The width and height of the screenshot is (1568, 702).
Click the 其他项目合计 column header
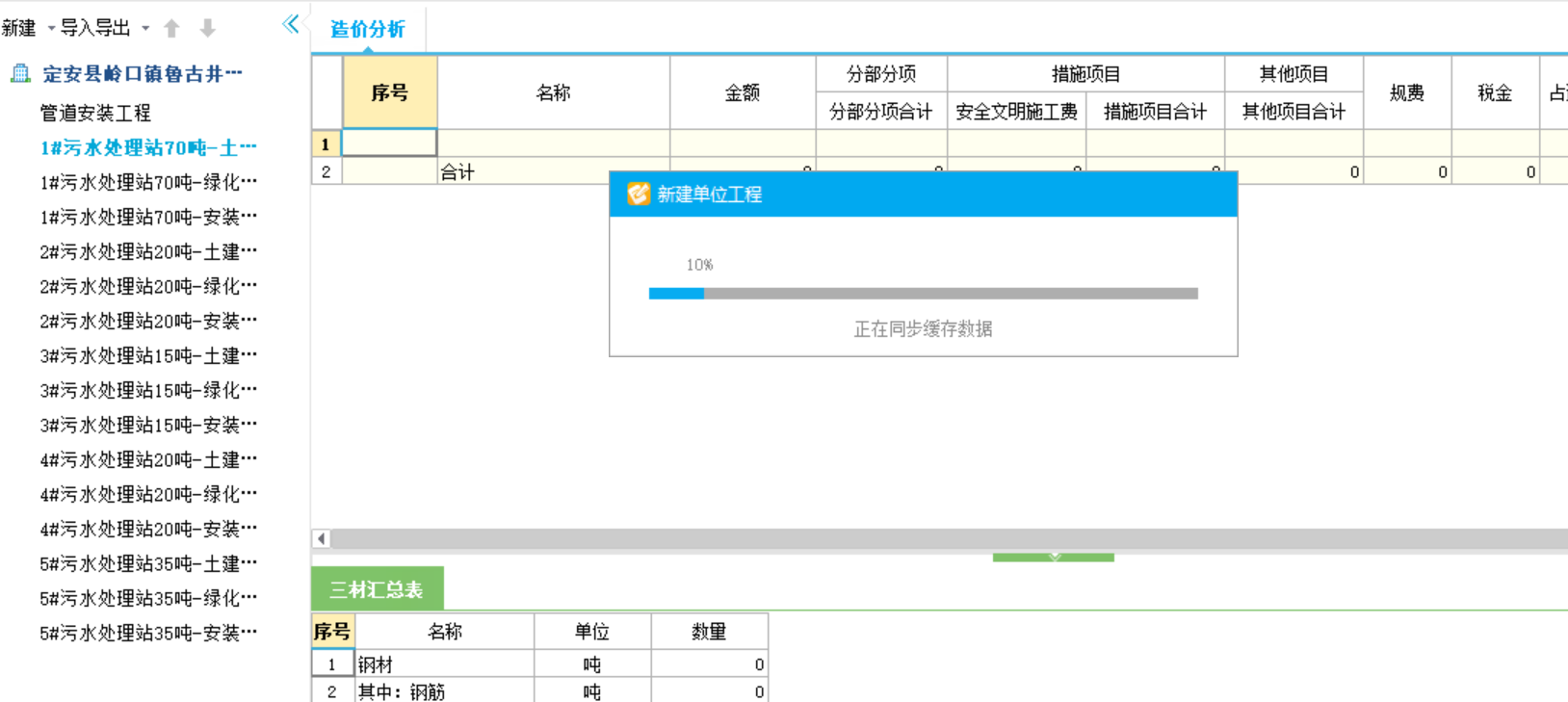coord(1294,112)
